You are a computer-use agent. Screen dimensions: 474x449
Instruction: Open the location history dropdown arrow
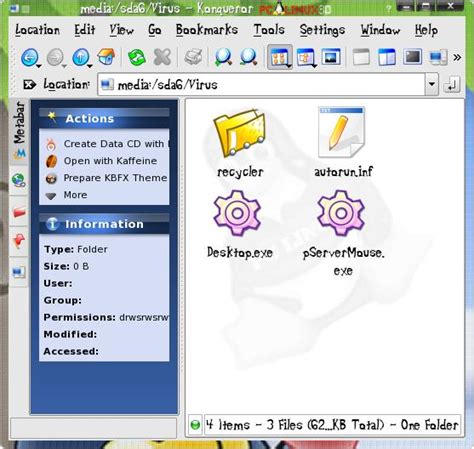pyautogui.click(x=432, y=84)
